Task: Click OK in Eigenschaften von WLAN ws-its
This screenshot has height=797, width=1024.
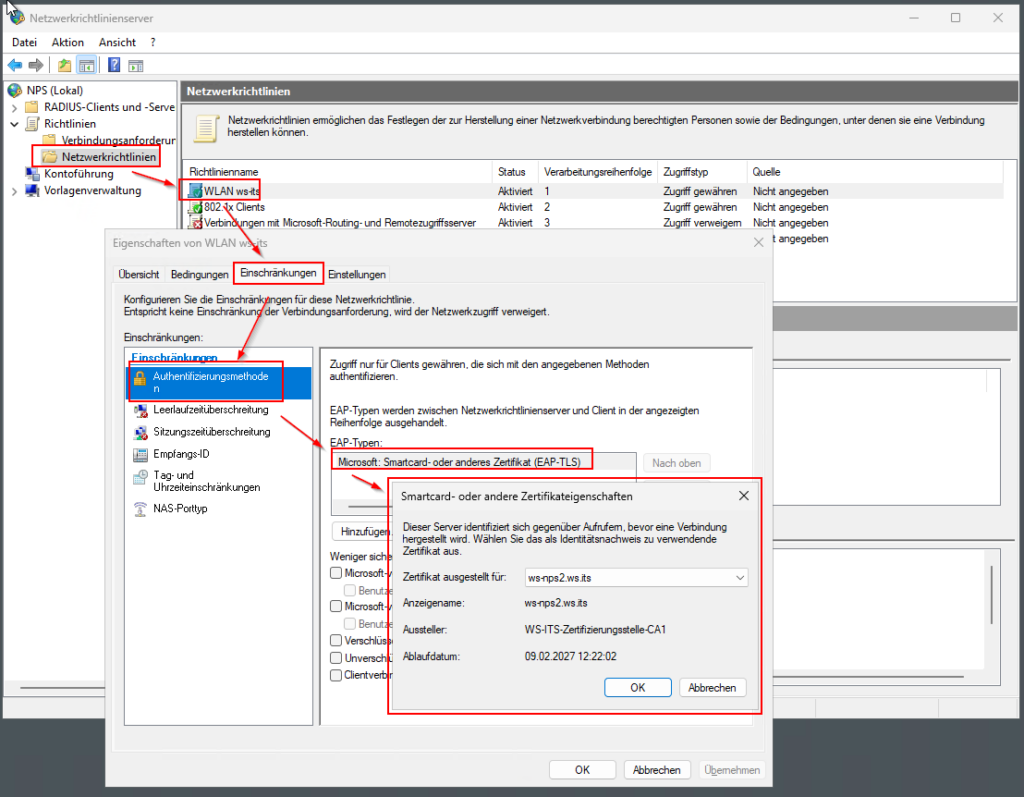Action: point(582,770)
